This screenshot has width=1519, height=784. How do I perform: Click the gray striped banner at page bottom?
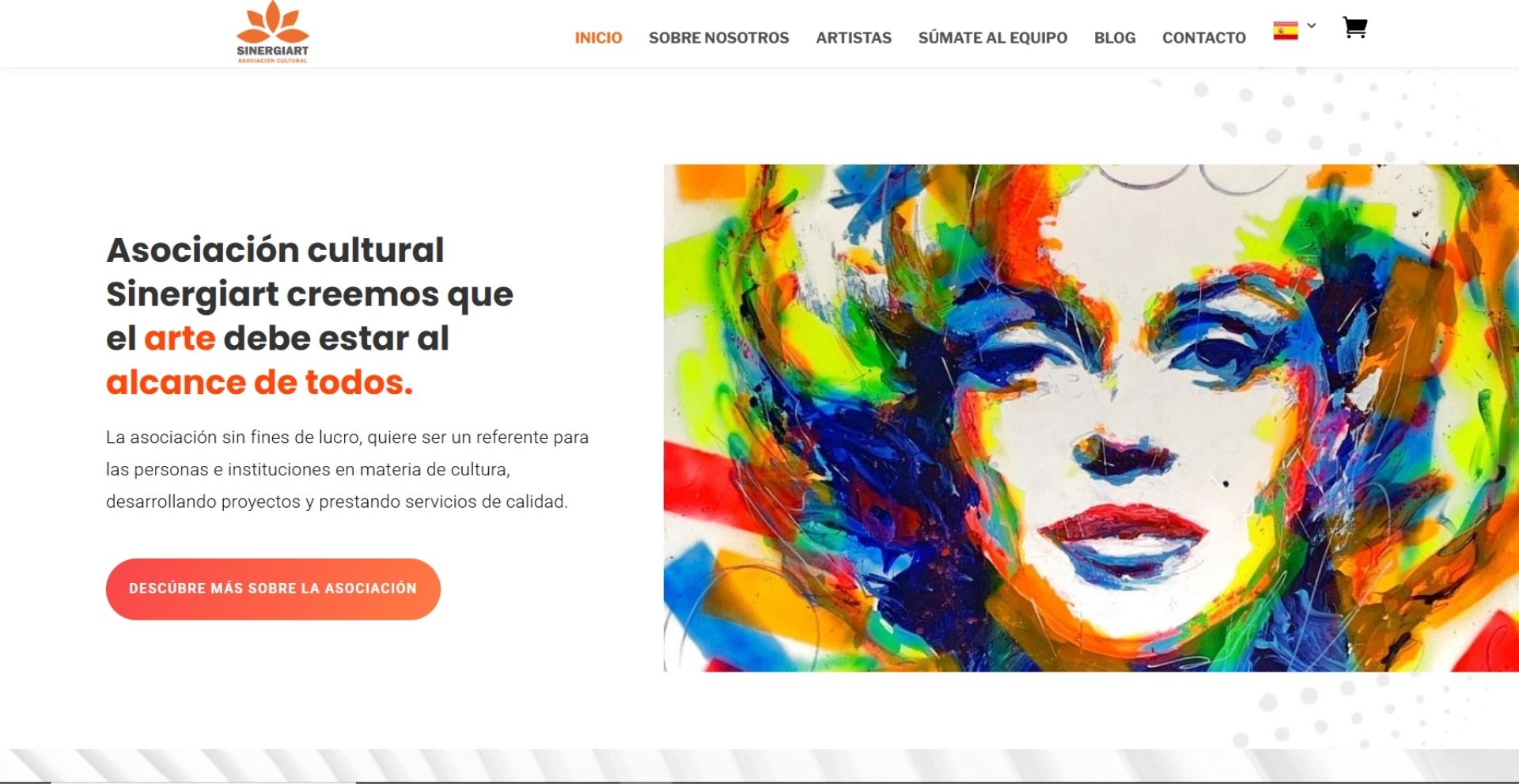tap(759, 766)
